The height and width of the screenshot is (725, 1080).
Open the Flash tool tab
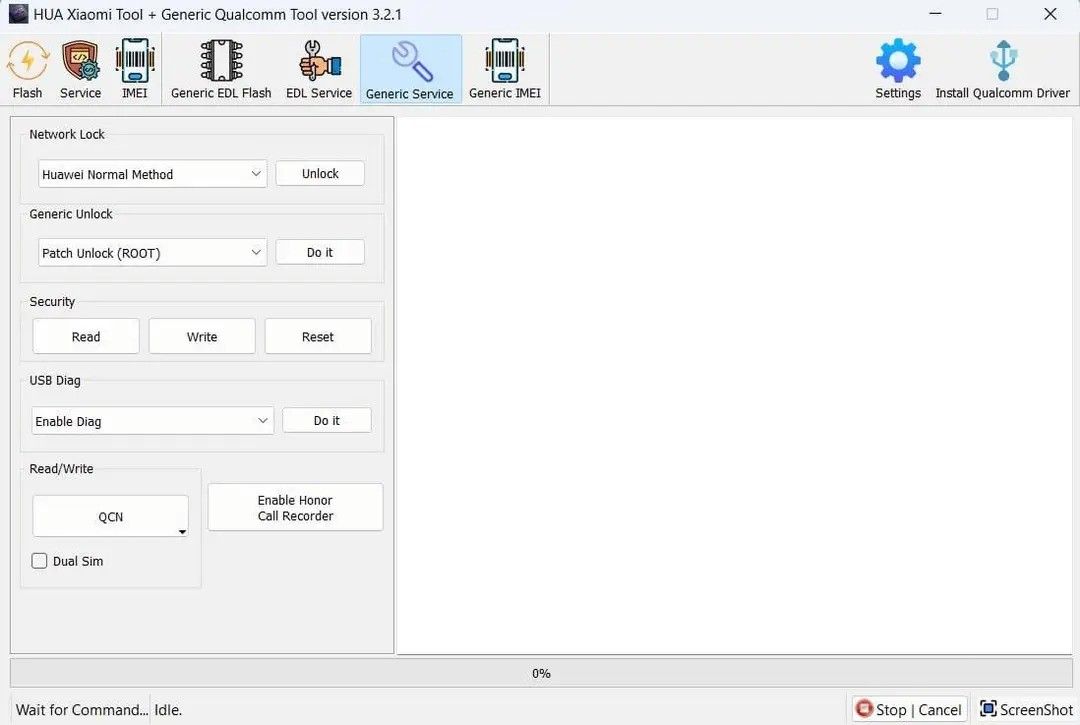pyautogui.click(x=28, y=70)
